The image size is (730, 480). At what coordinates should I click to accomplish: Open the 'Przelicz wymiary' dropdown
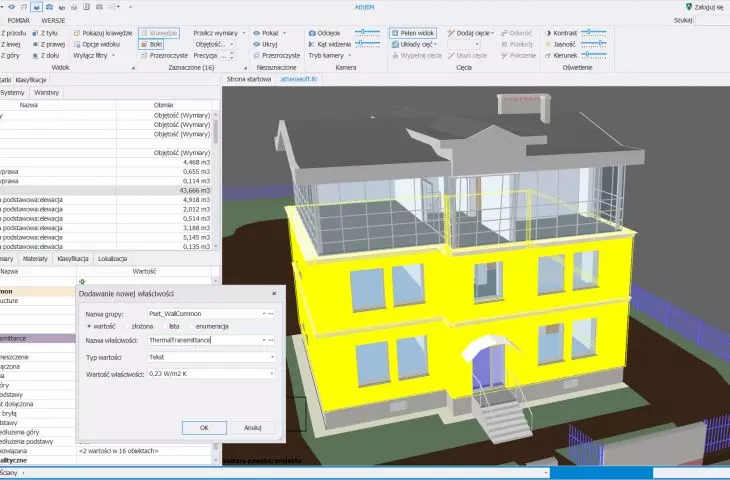[x=243, y=33]
